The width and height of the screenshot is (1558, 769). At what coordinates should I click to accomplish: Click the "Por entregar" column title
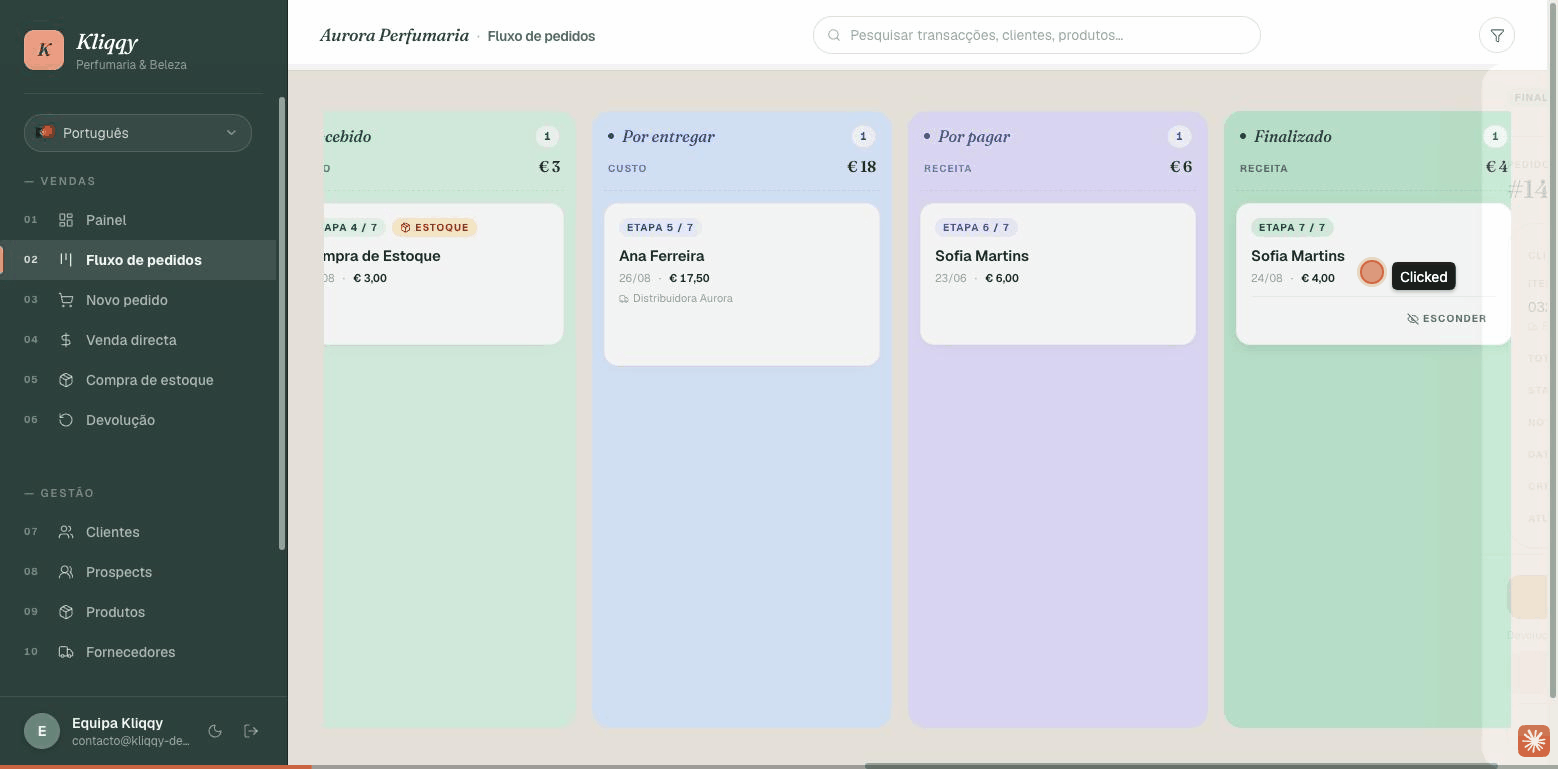tap(668, 136)
